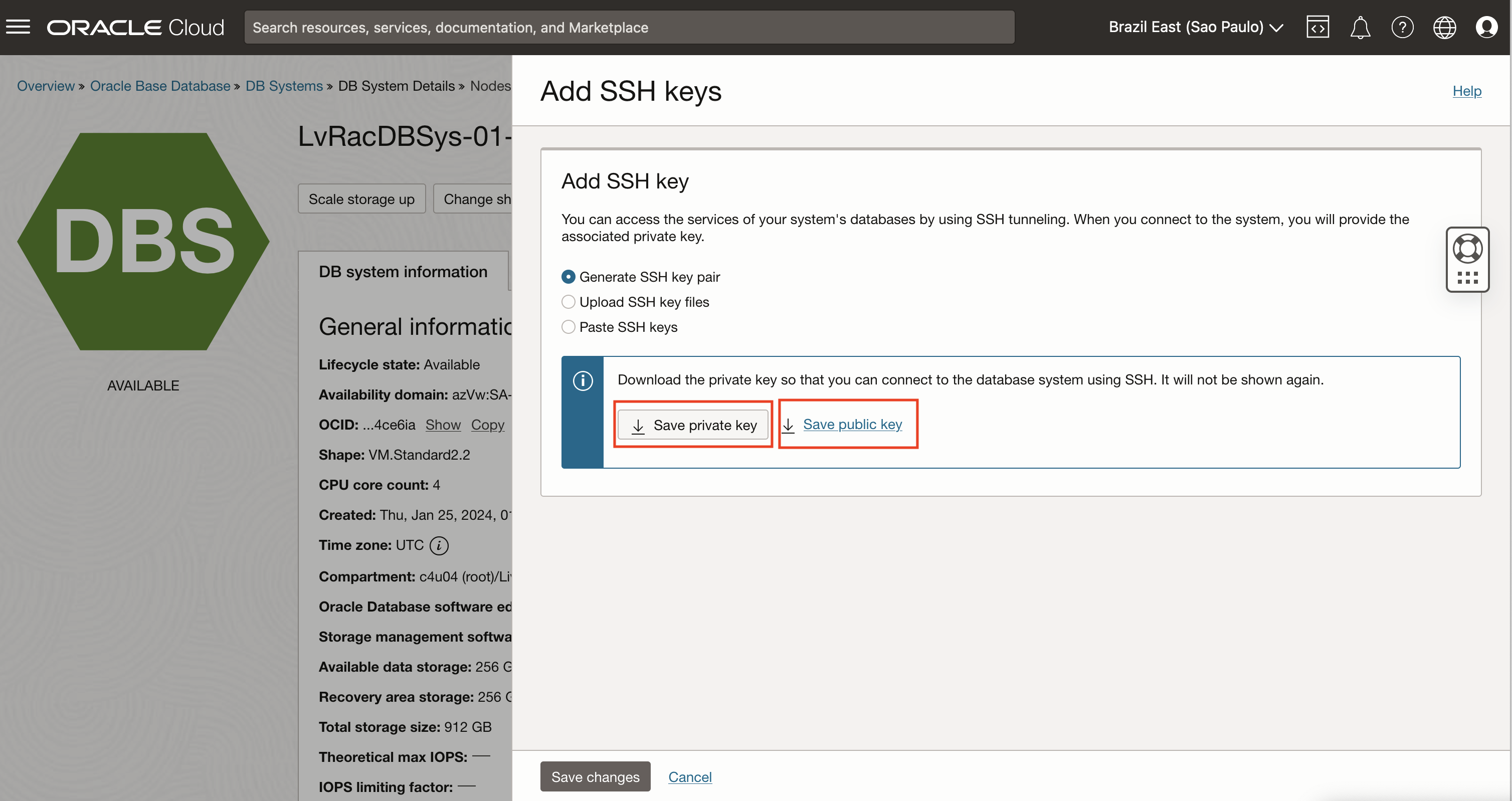
Task: Click the Save public key link
Action: point(852,424)
